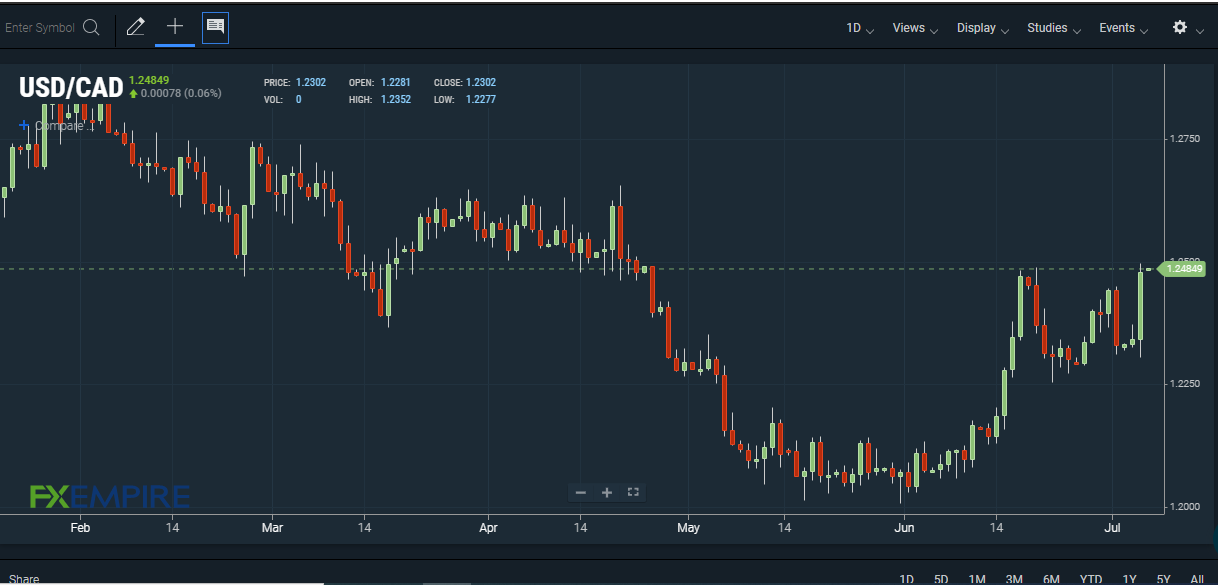Click the 0.00078 (0.06%) change value

(x=181, y=93)
